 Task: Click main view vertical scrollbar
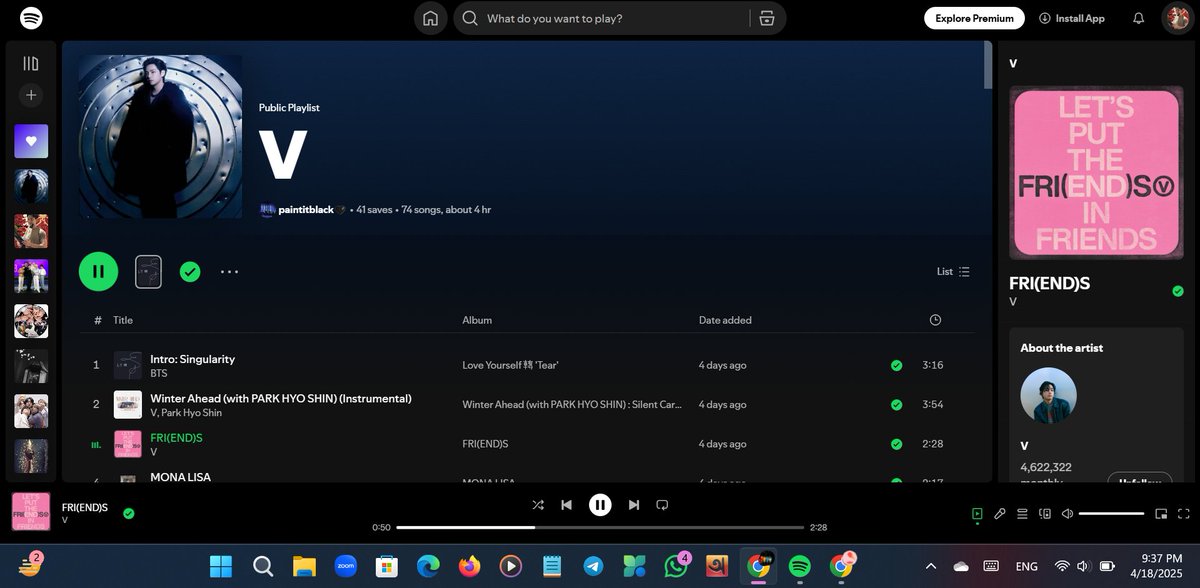point(988,66)
